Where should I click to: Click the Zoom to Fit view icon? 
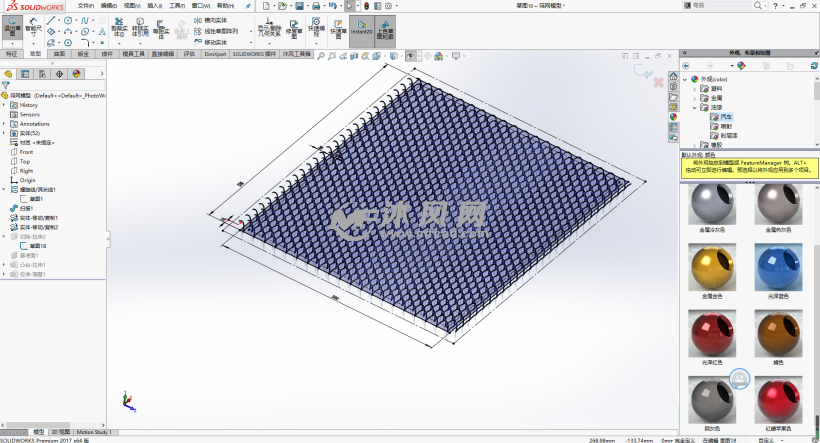[x=321, y=56]
